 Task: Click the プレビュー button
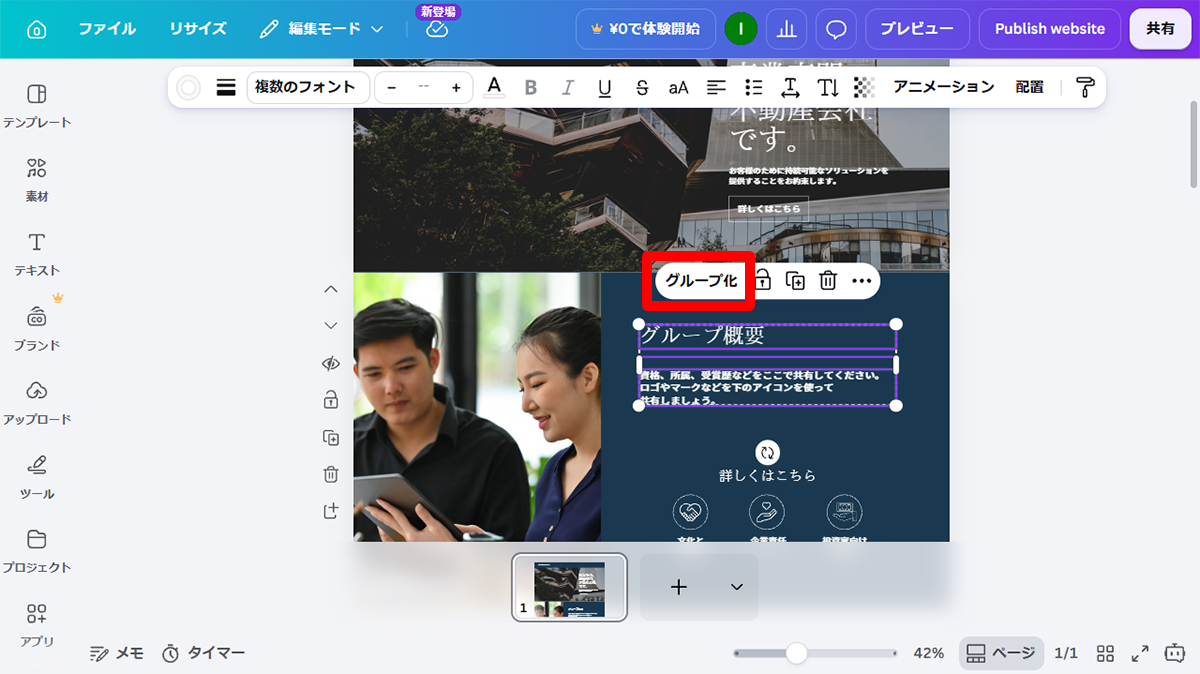(917, 29)
